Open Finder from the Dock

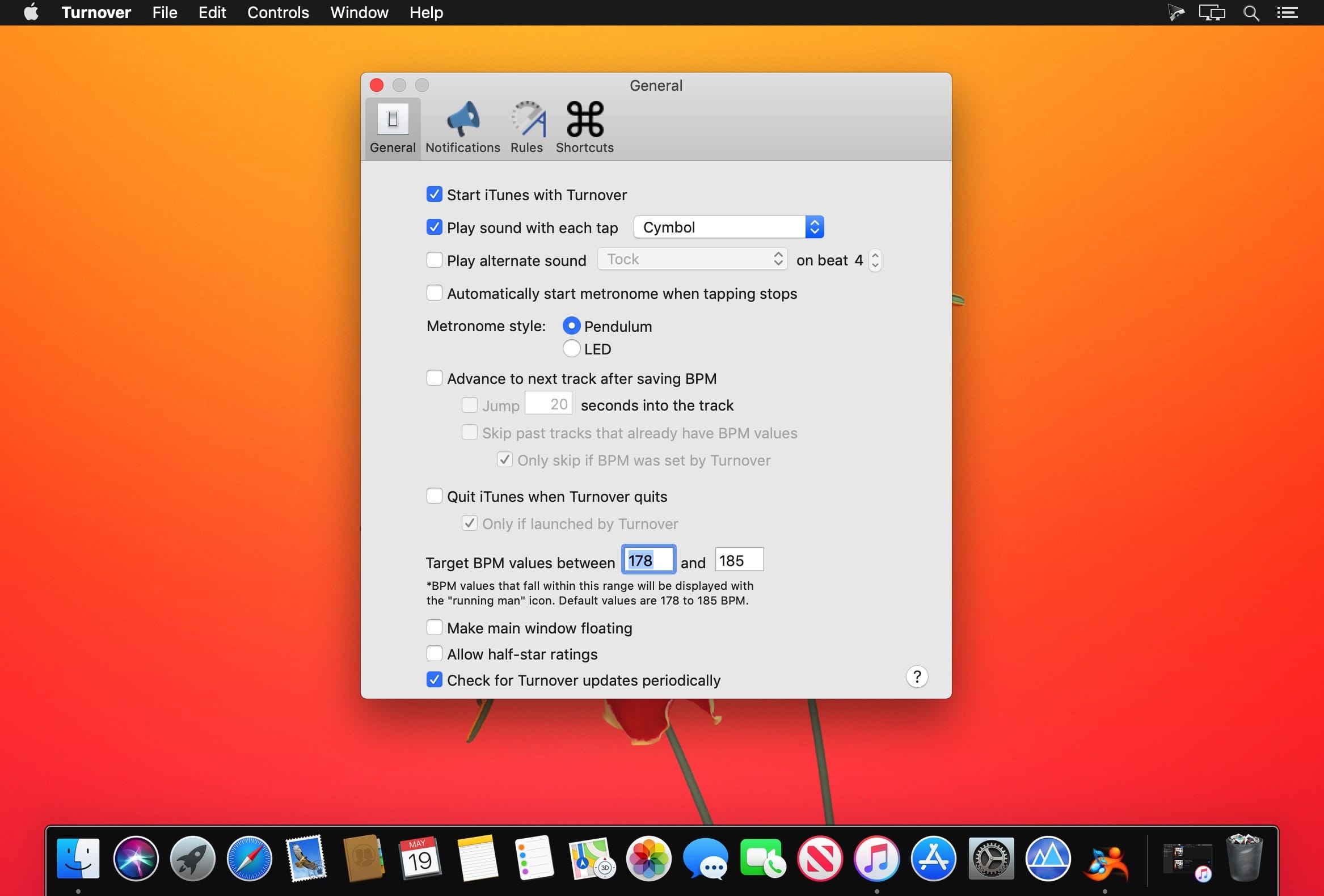[x=79, y=859]
